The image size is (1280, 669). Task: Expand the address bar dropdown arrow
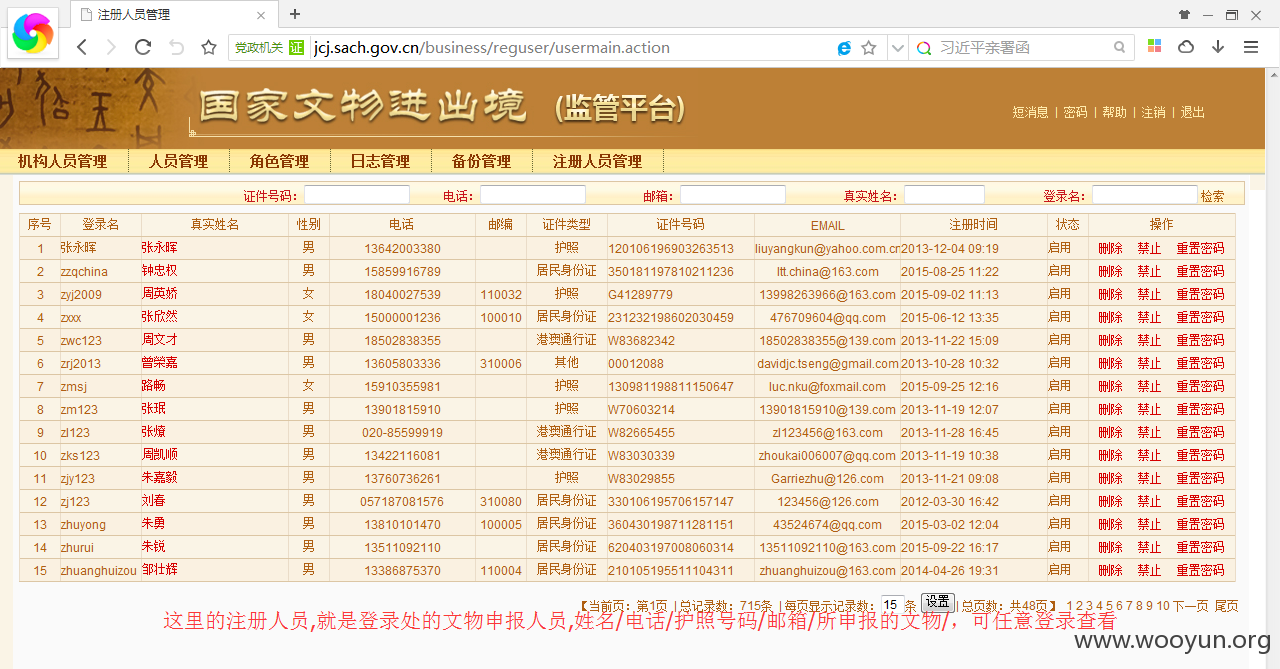(x=897, y=47)
